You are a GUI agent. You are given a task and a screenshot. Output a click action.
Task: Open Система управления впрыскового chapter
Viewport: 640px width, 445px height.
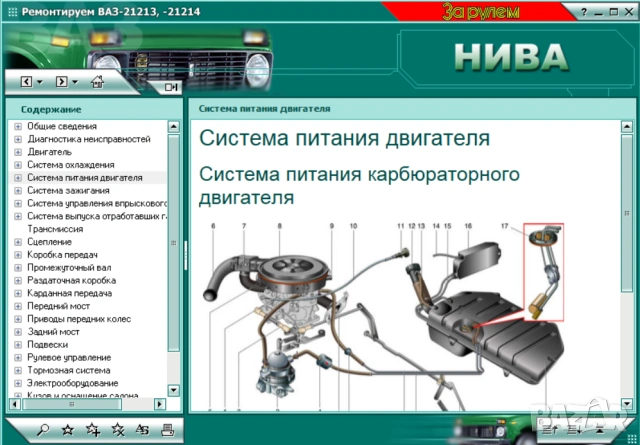tap(97, 203)
